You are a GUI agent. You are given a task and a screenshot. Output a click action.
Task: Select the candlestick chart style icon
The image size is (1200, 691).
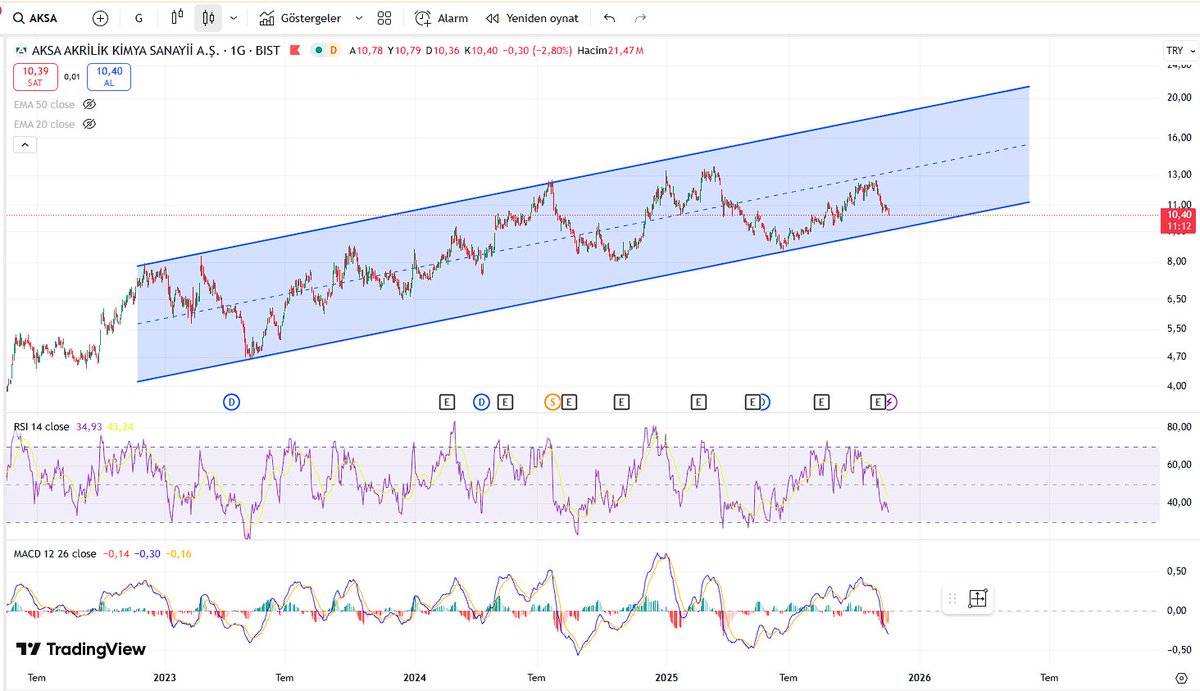coord(209,17)
